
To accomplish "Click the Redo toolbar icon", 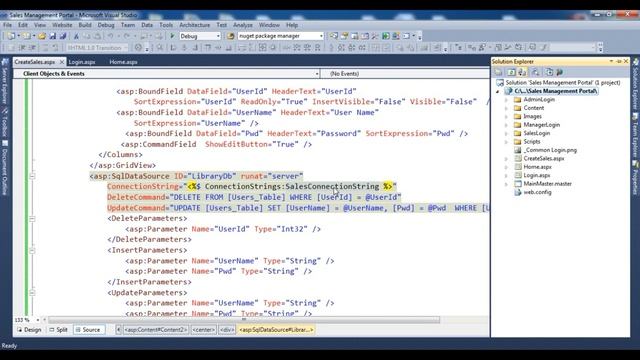I will click(127, 36).
